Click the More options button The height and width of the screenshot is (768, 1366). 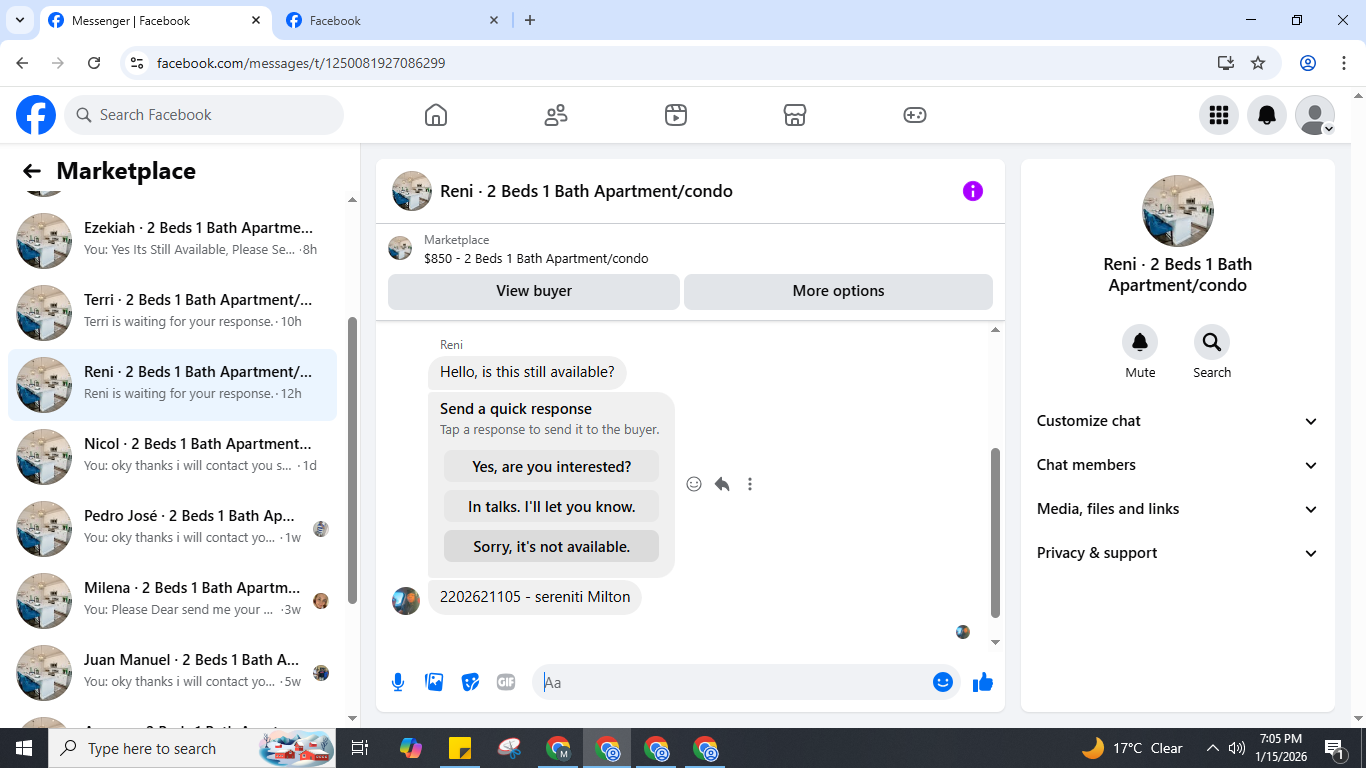[838, 291]
